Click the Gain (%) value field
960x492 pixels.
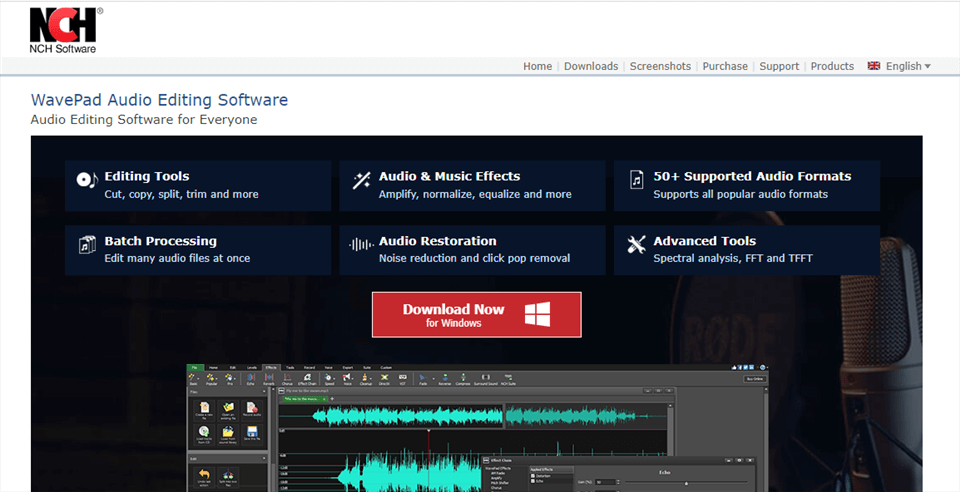(605, 482)
